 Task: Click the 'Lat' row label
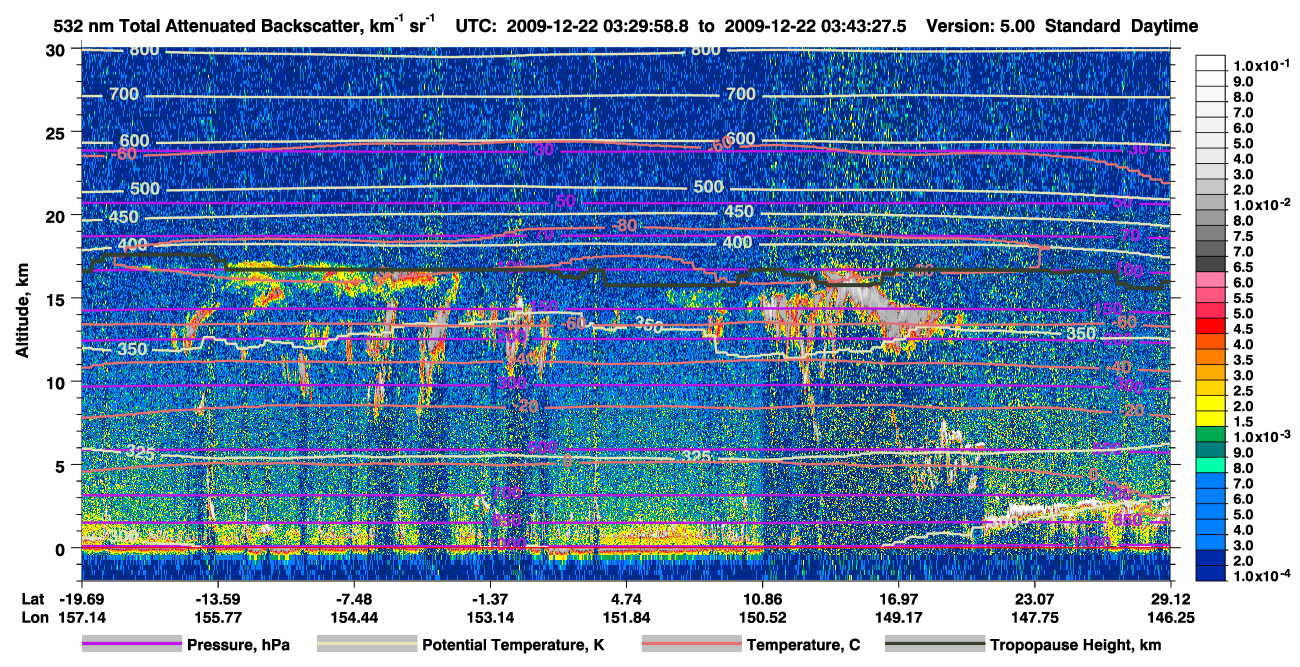point(32,598)
